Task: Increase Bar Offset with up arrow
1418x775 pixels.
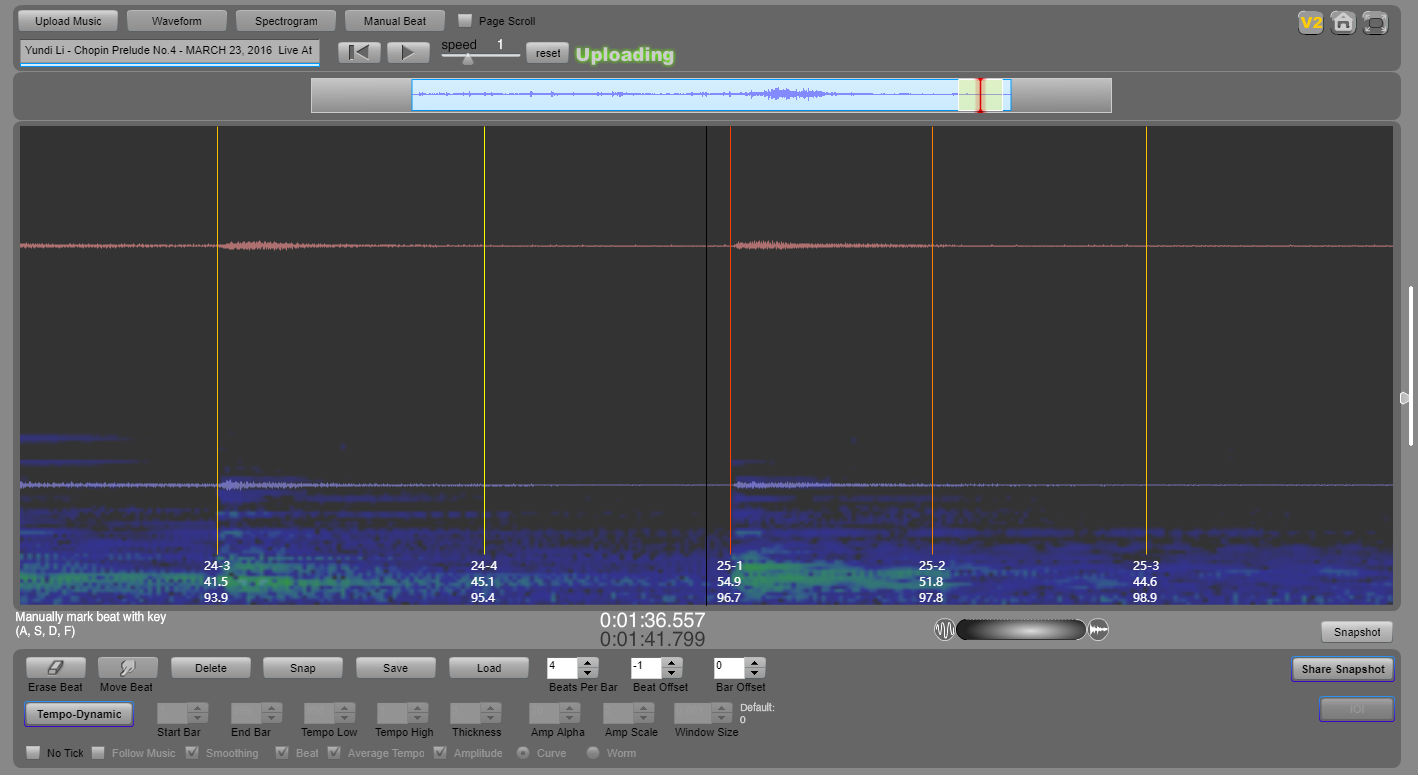Action: (755, 662)
